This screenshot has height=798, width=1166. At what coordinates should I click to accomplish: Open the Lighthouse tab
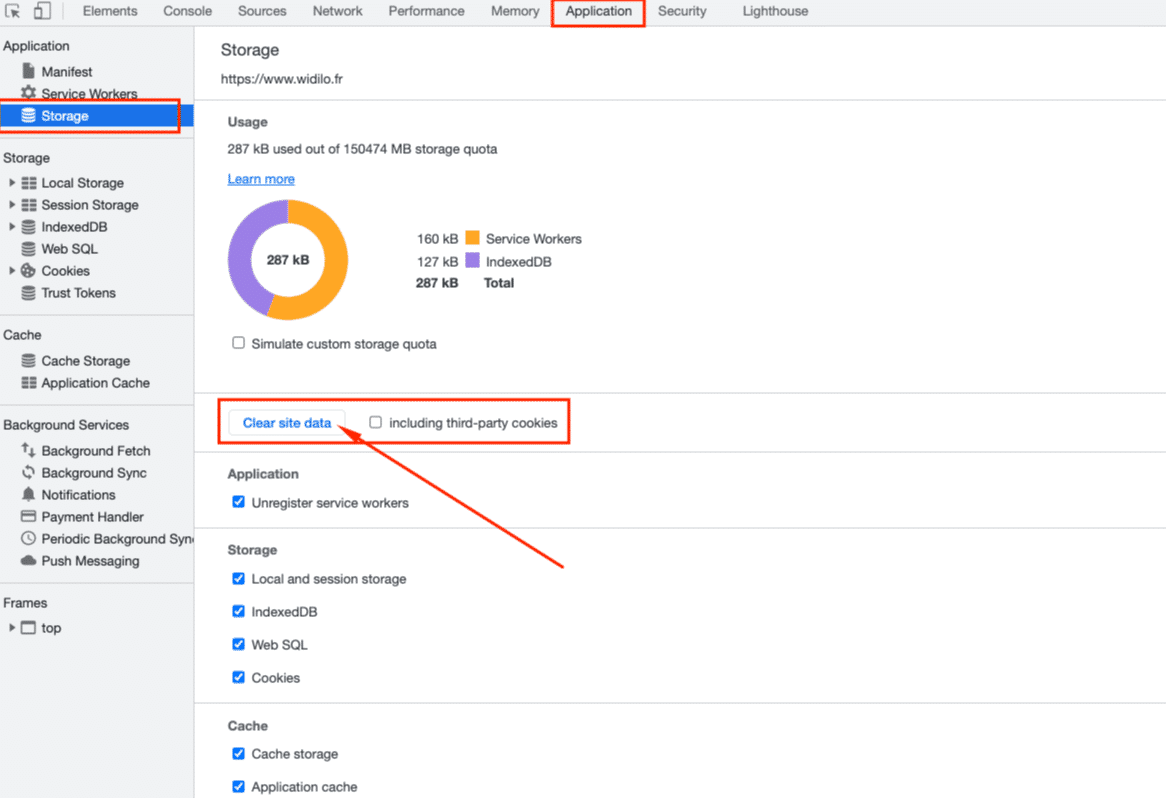point(775,12)
